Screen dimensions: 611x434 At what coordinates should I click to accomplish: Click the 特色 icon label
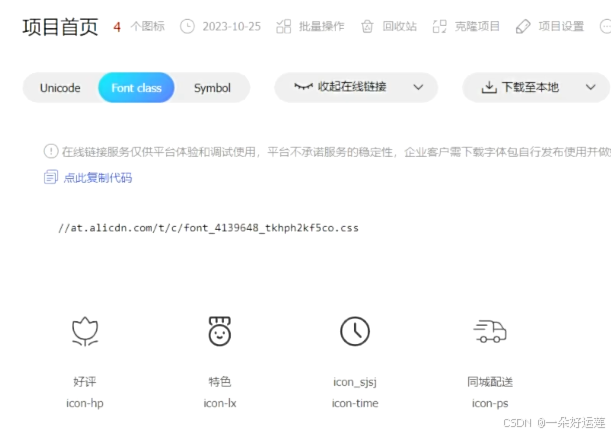tap(220, 381)
